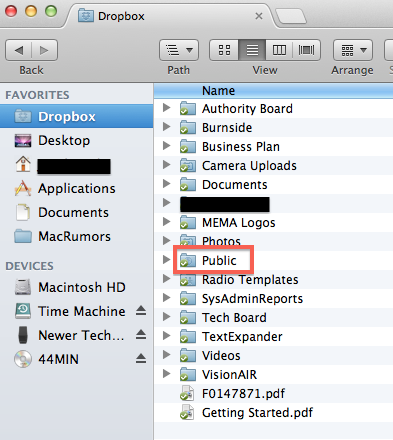Click the Applications icon in sidebar

[23, 188]
